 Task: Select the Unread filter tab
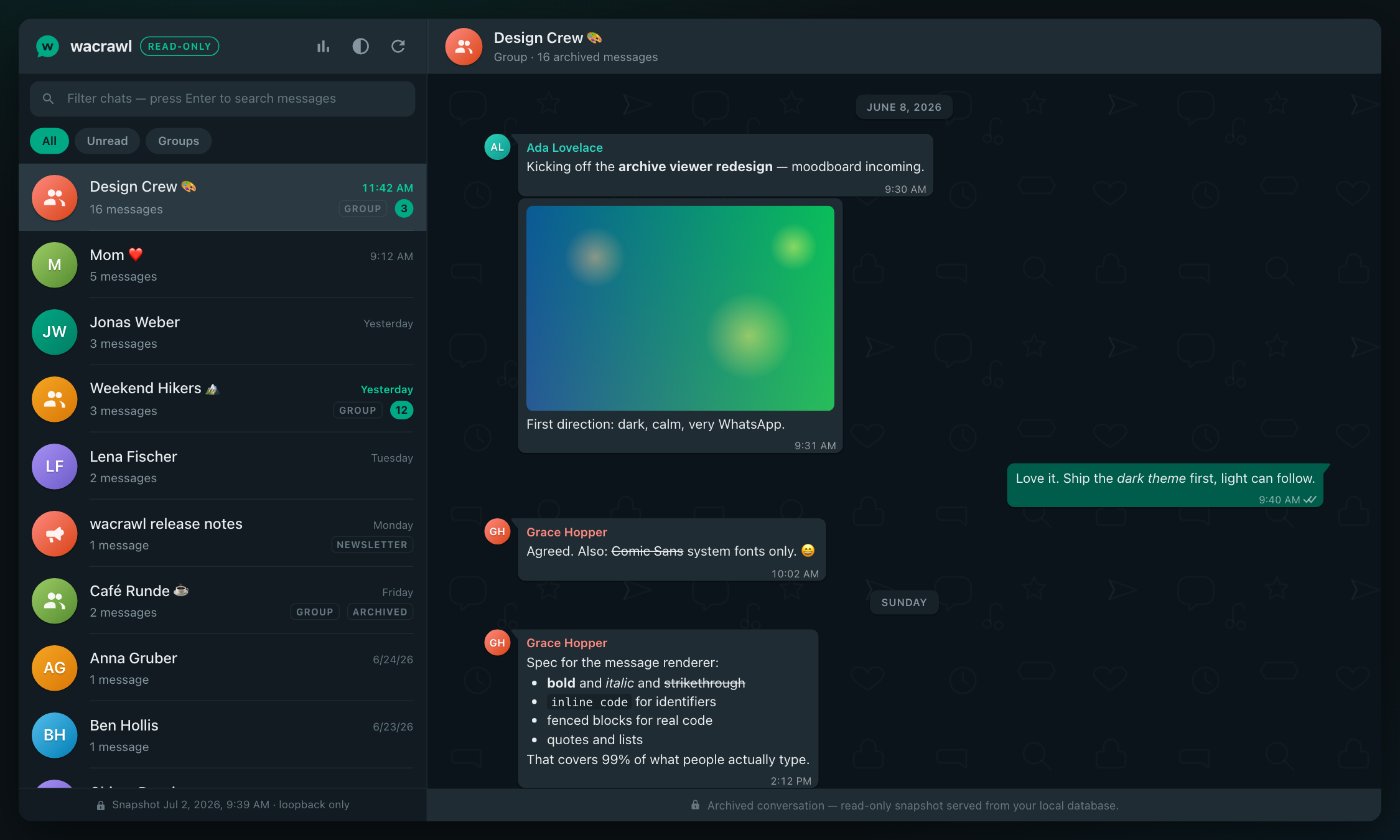[107, 141]
